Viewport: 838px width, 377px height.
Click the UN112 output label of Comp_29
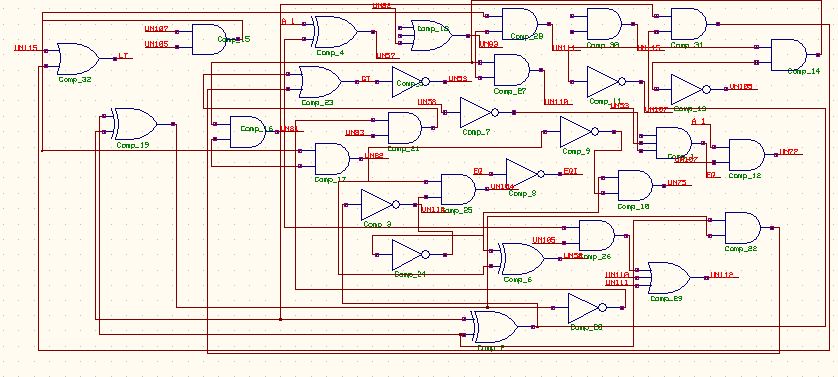(x=721, y=275)
